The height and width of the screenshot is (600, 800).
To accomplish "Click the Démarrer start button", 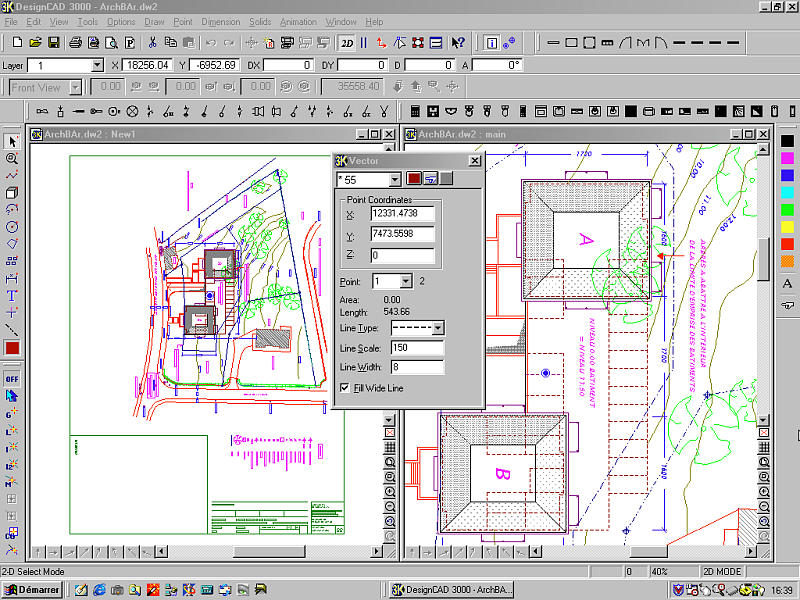I will pos(32,589).
